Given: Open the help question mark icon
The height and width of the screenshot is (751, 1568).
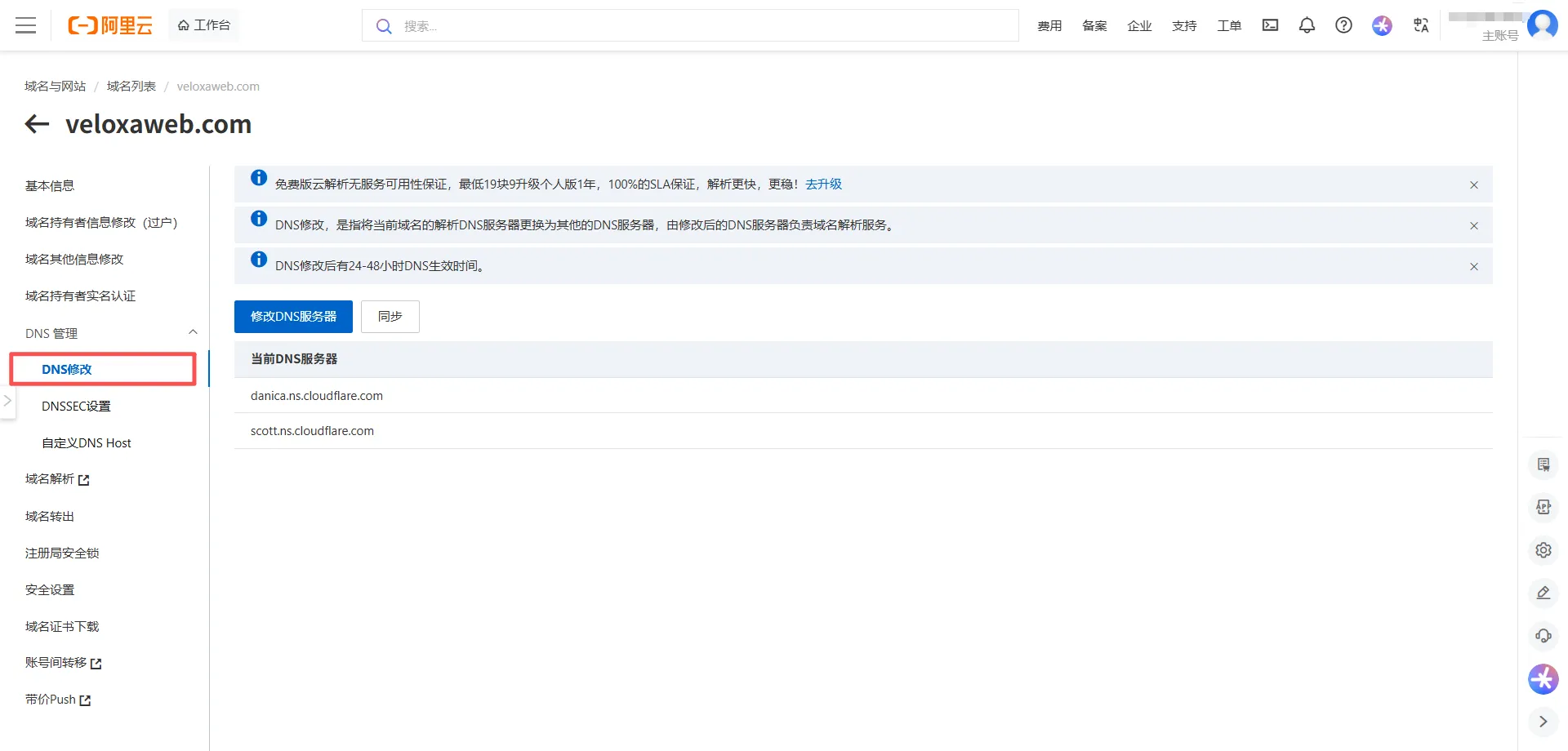Looking at the screenshot, I should click(x=1343, y=25).
